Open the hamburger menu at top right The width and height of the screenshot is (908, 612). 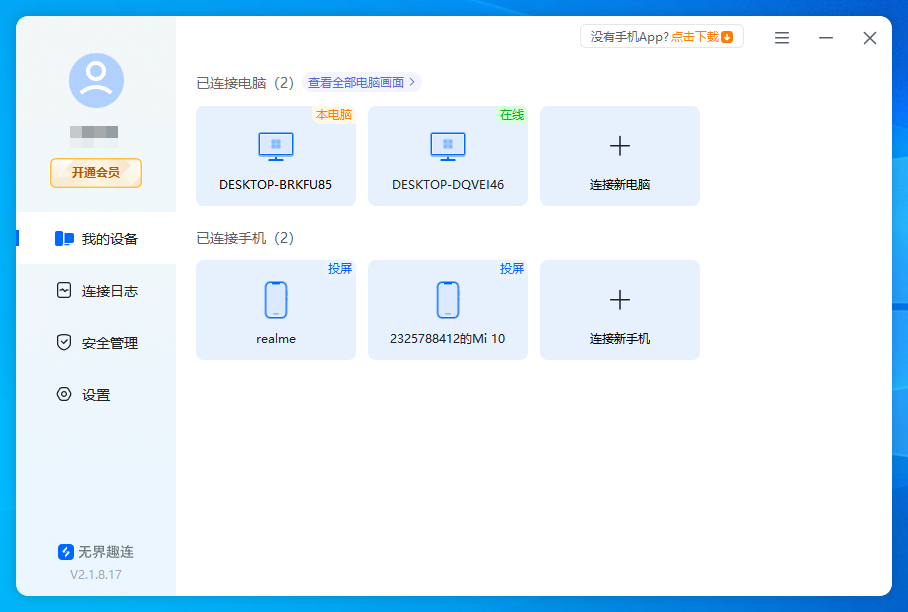pyautogui.click(x=781, y=37)
